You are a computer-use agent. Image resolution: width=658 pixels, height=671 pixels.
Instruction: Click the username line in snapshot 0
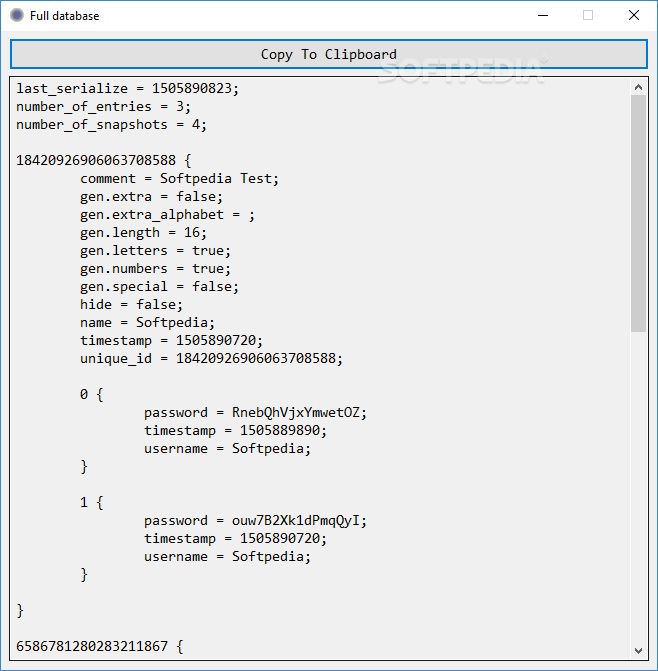pos(227,448)
